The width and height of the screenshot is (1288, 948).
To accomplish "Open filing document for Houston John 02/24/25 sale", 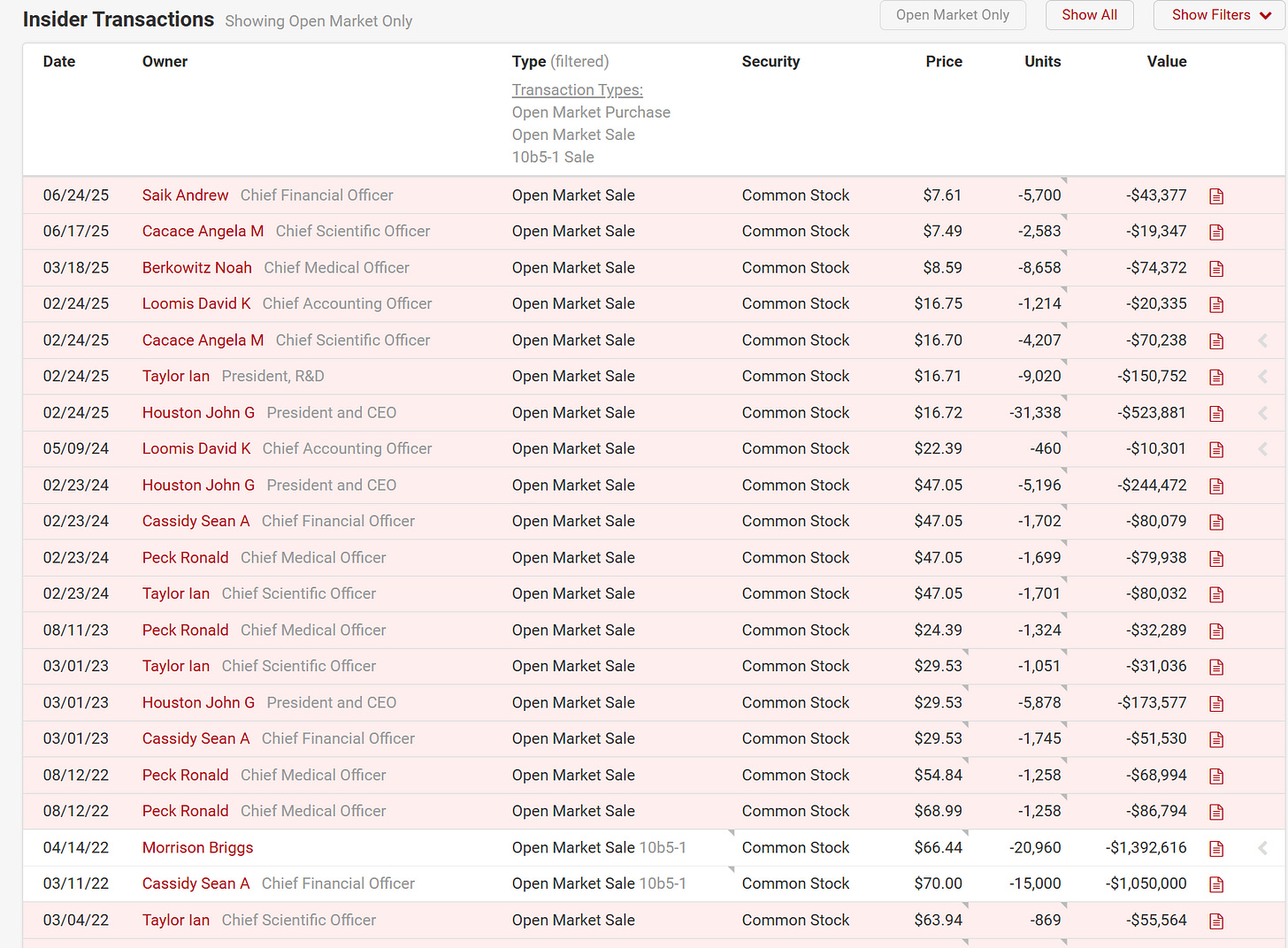I will (1216, 414).
